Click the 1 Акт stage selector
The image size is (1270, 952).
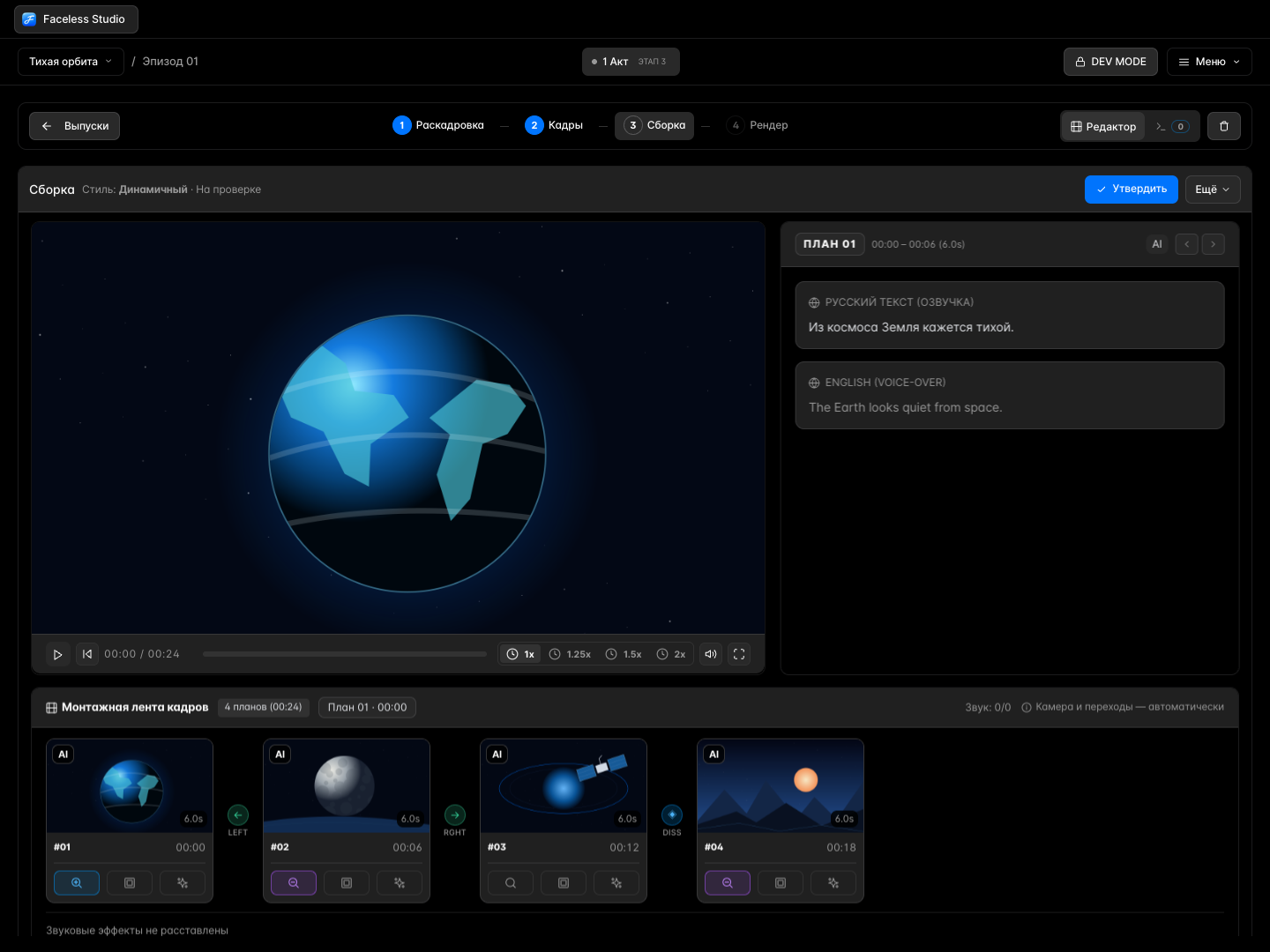coord(631,62)
